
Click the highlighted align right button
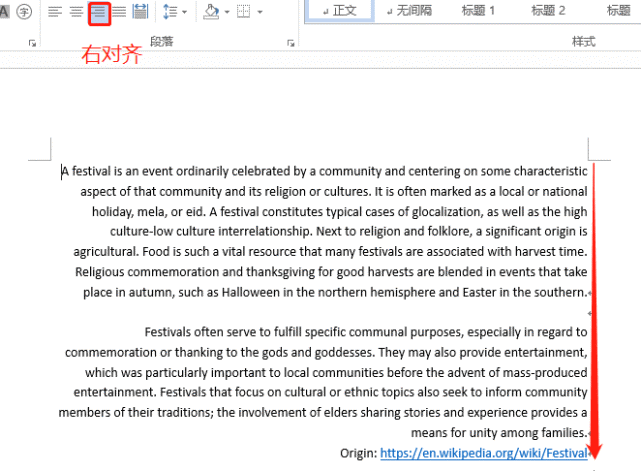(x=99, y=13)
